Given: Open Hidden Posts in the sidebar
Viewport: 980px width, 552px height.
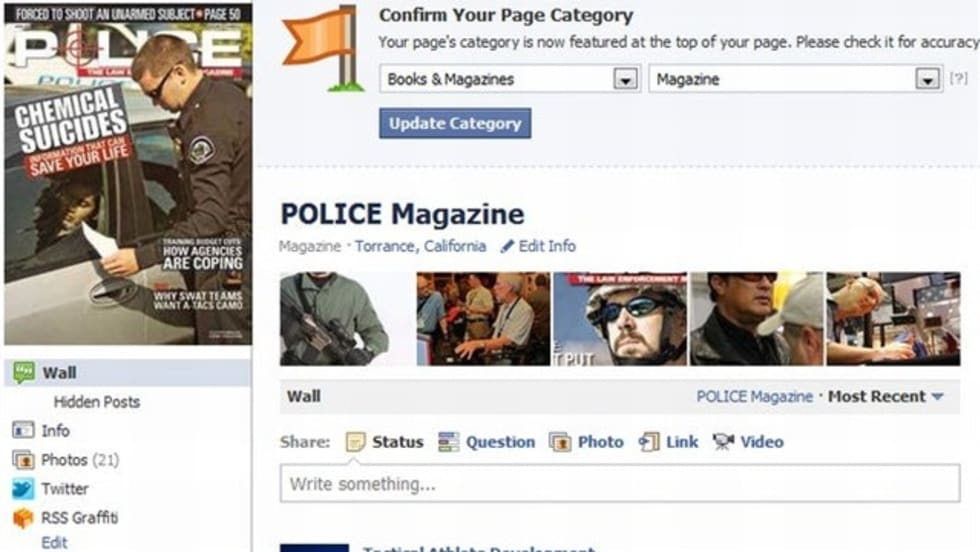Looking at the screenshot, I should (x=97, y=402).
